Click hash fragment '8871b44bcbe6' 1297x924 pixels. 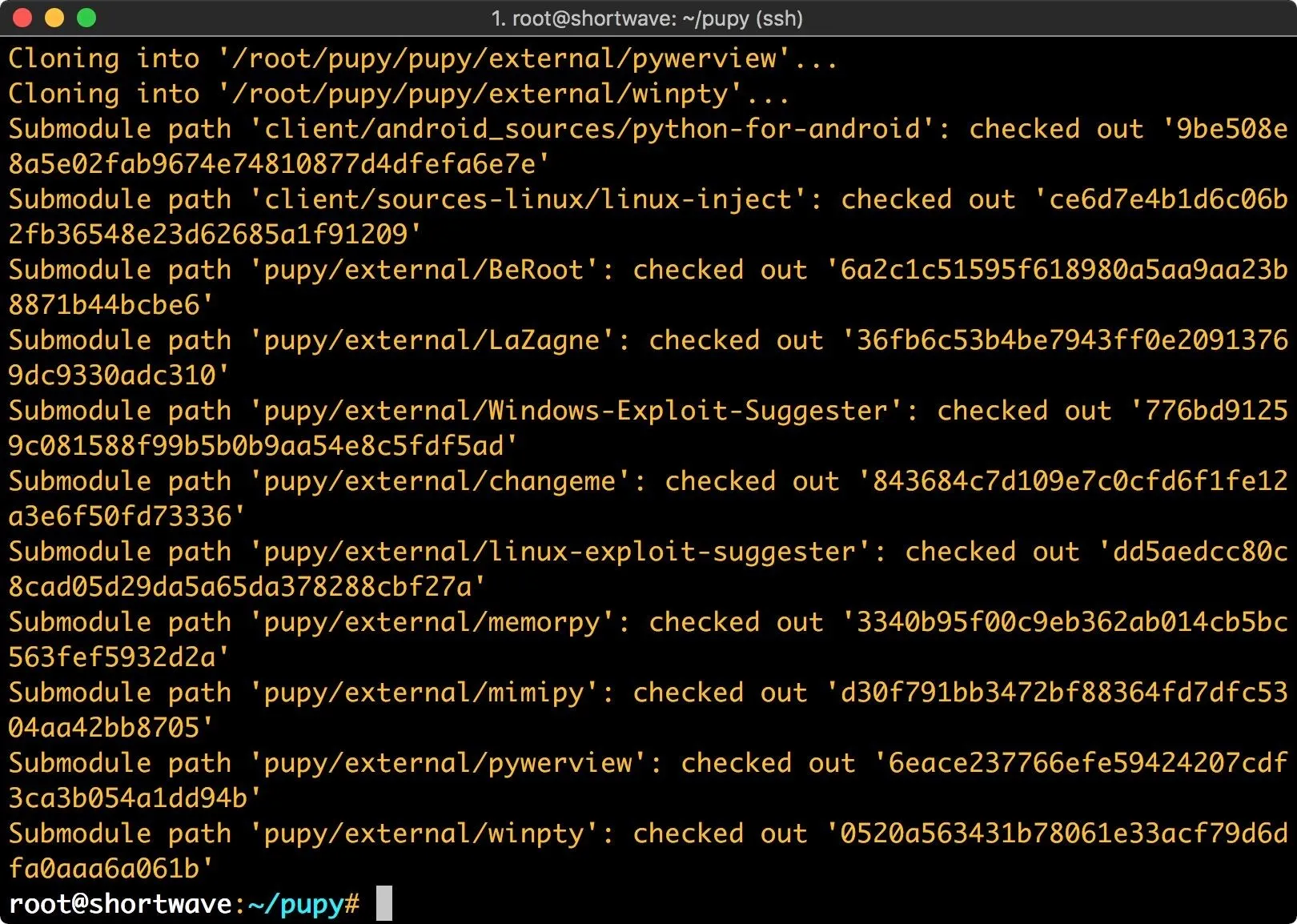[x=104, y=305]
